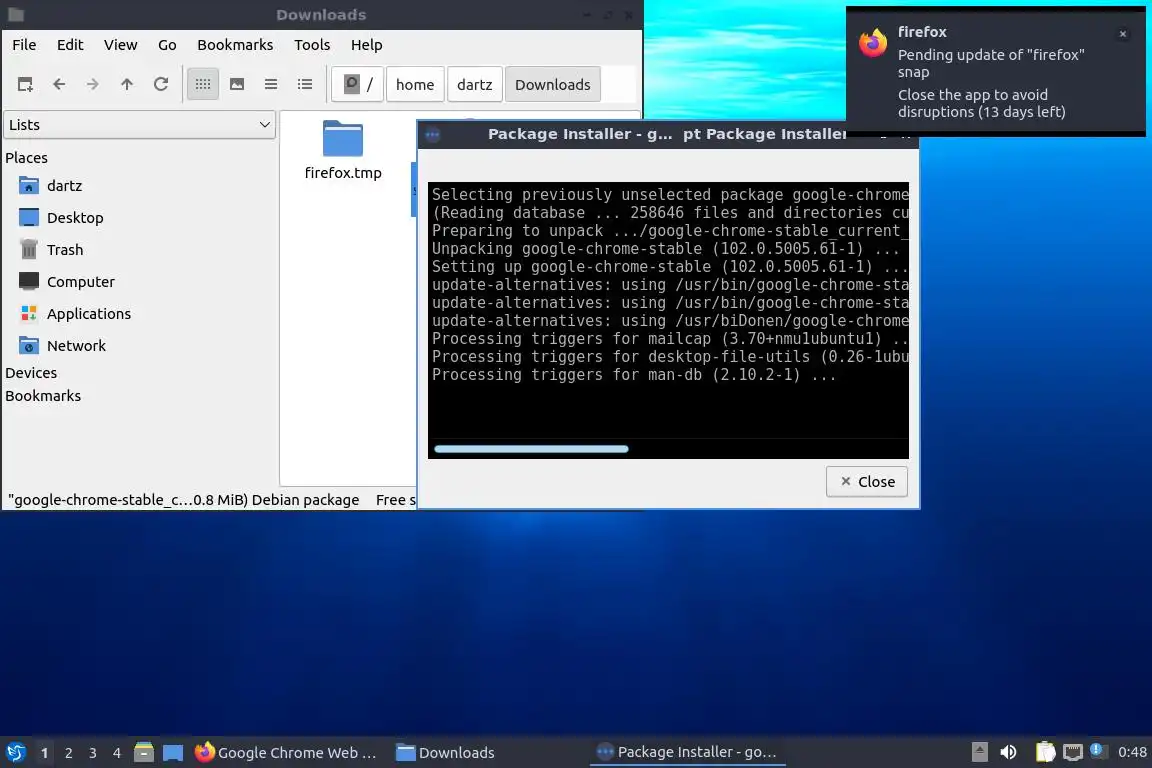
Task: Open the Tools menu
Action: 312,45
